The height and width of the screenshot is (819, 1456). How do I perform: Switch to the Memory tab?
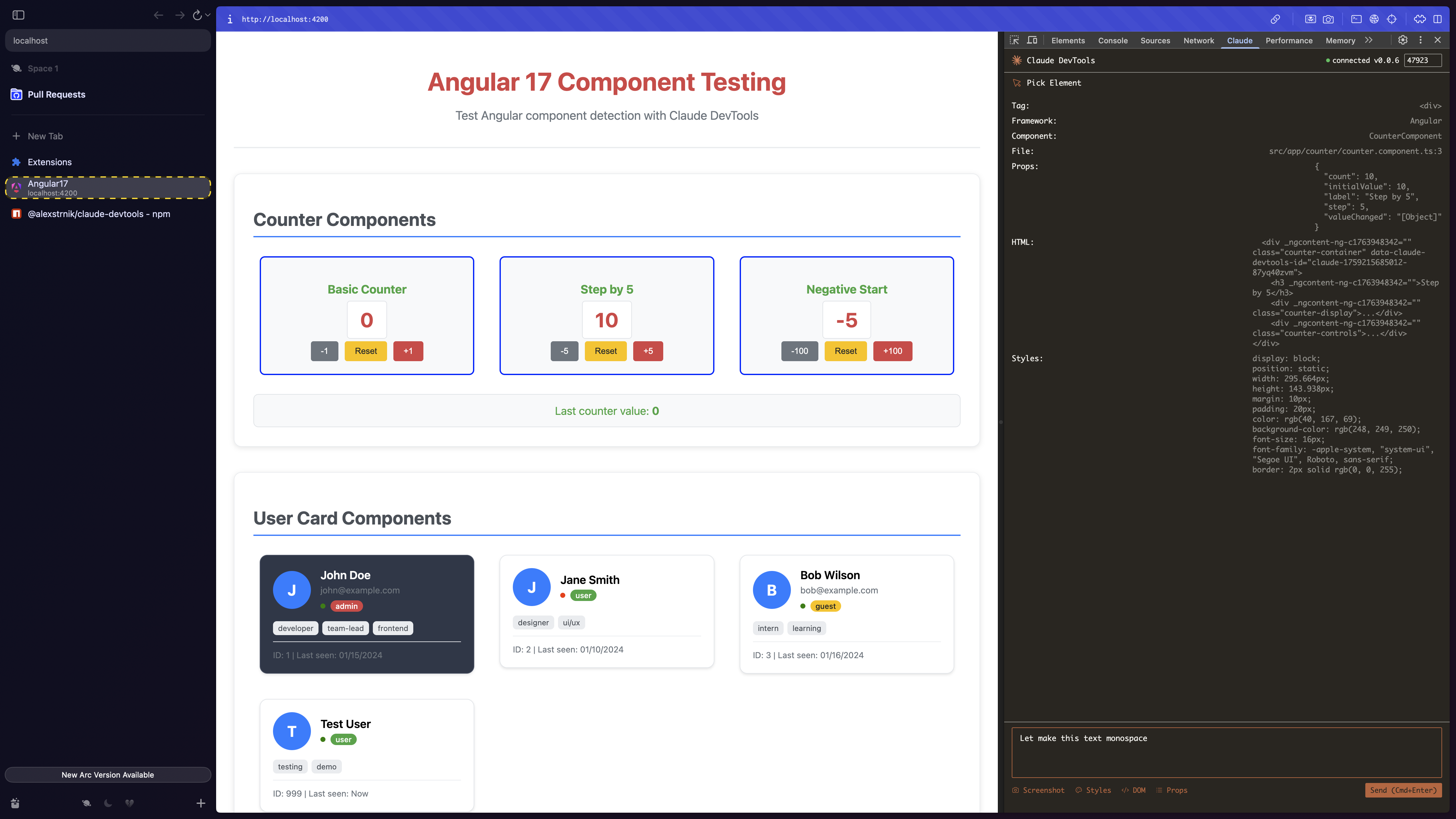1340,41
